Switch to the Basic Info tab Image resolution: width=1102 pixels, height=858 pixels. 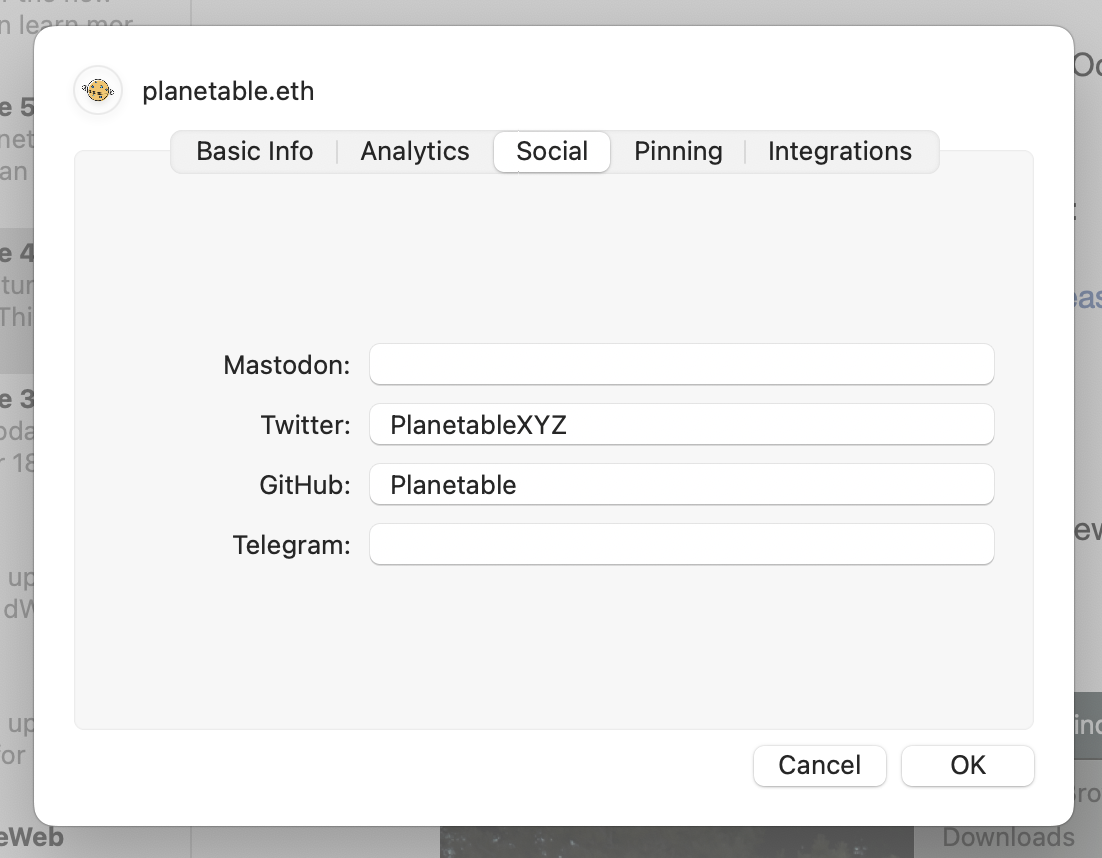coord(255,152)
